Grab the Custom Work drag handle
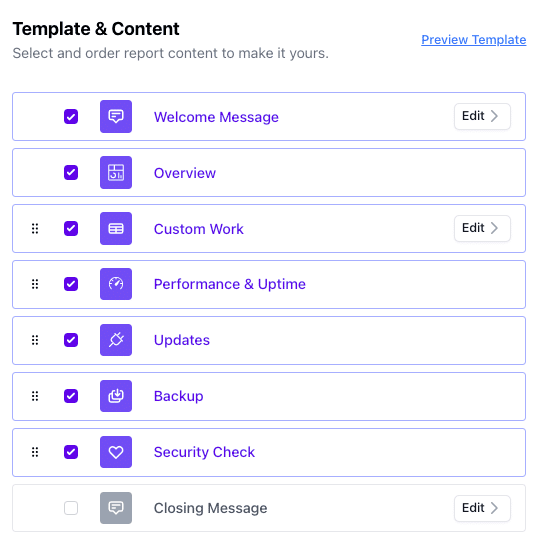Viewport: 541px width, 544px height. tap(35, 228)
